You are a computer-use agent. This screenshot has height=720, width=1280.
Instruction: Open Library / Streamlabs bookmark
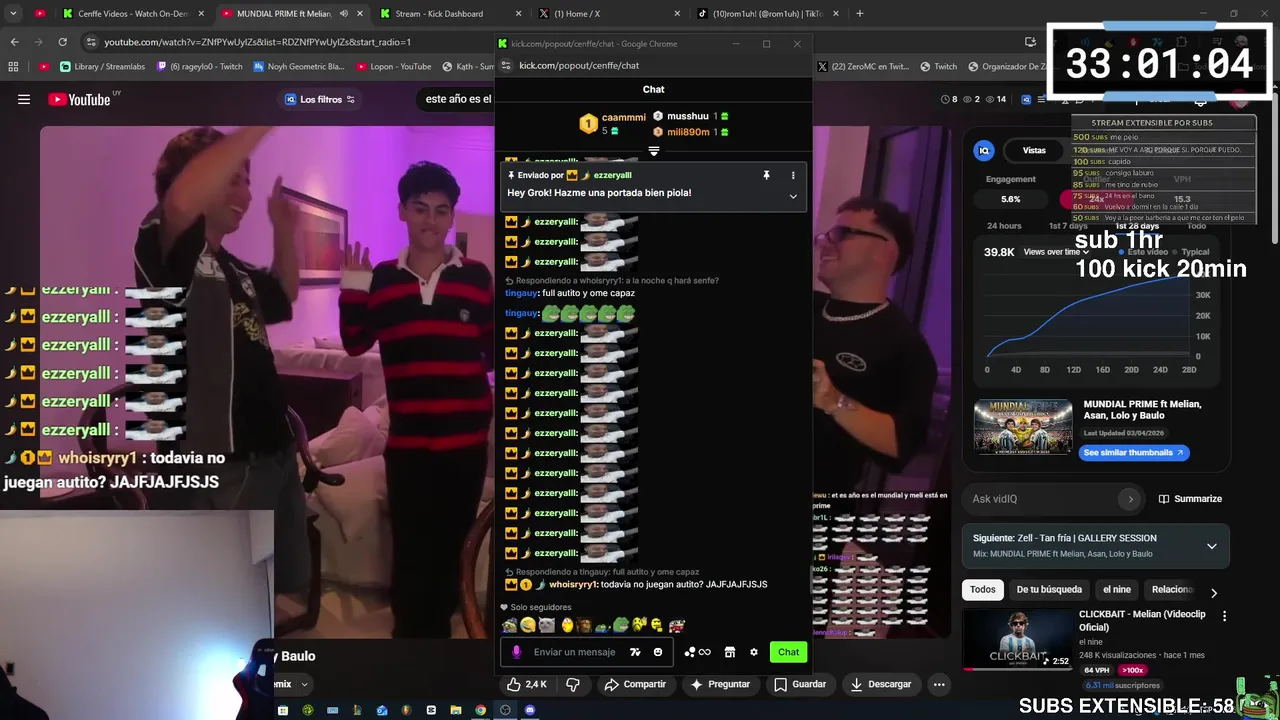pos(103,67)
